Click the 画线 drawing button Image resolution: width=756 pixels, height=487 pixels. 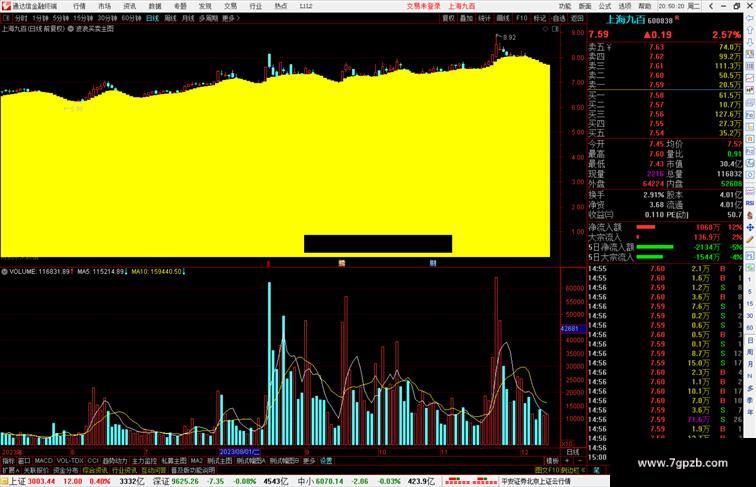[x=503, y=18]
